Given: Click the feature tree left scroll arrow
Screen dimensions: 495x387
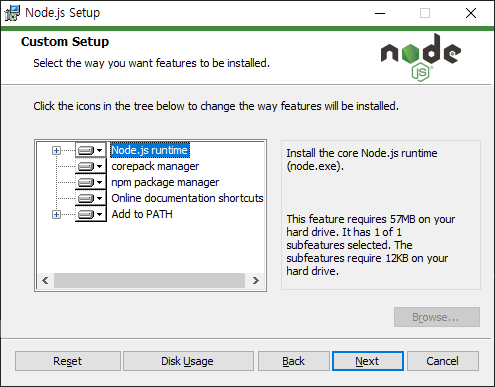Looking at the screenshot, I should tap(45, 281).
